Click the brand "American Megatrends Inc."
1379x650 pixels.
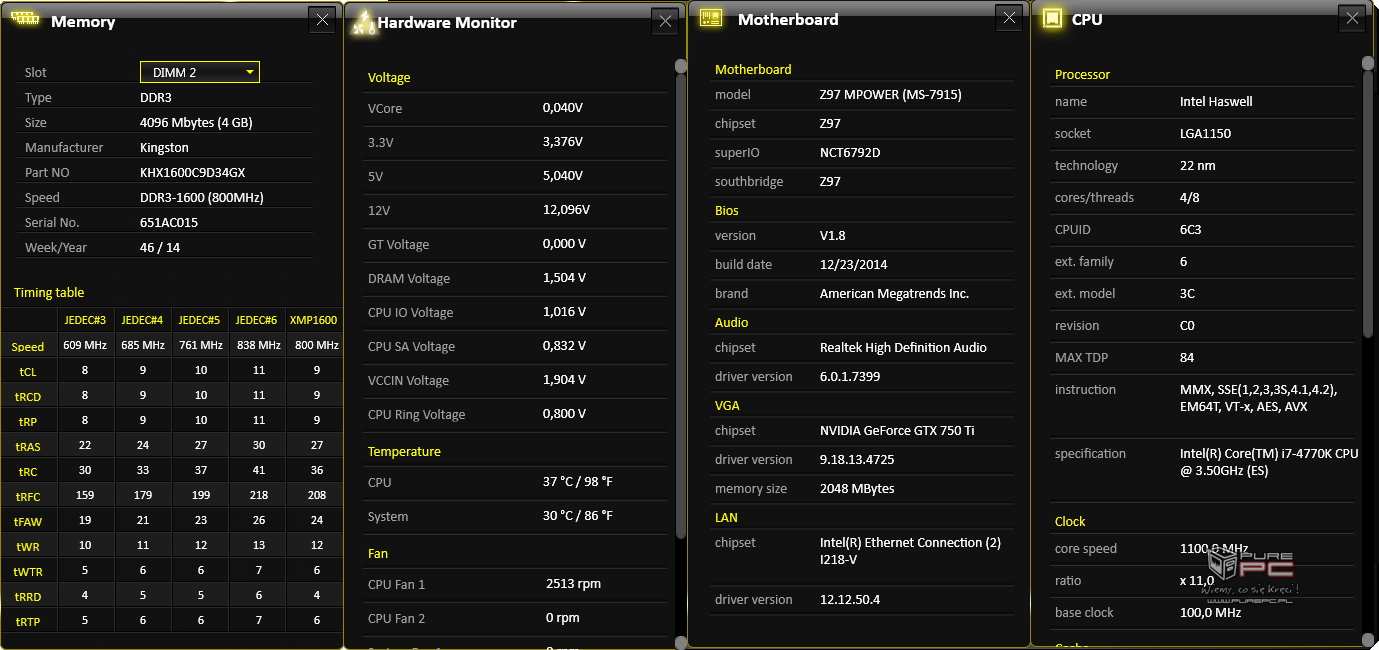(x=895, y=293)
